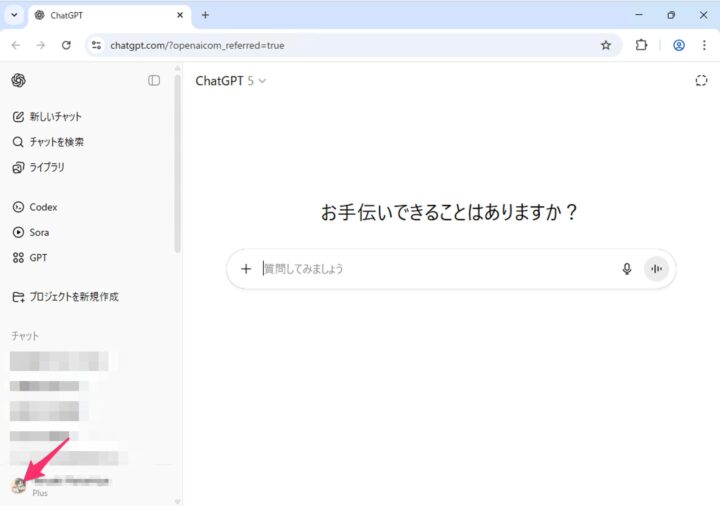Open the GPT explorer item
The image size is (720, 506).
tap(30, 258)
